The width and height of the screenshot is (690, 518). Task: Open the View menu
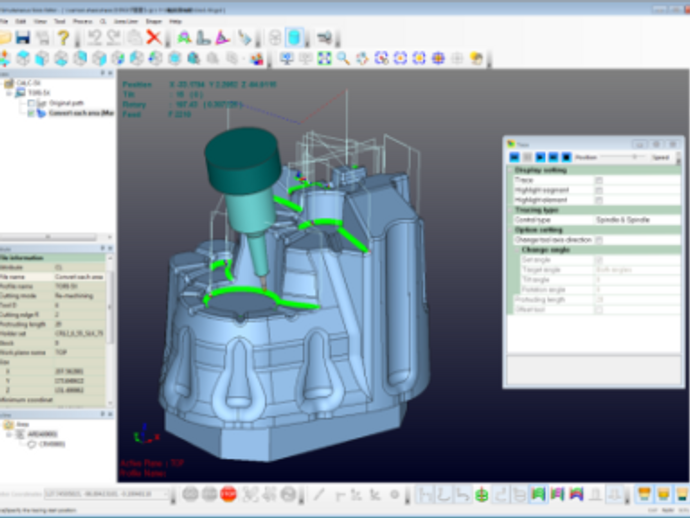pyautogui.click(x=40, y=21)
